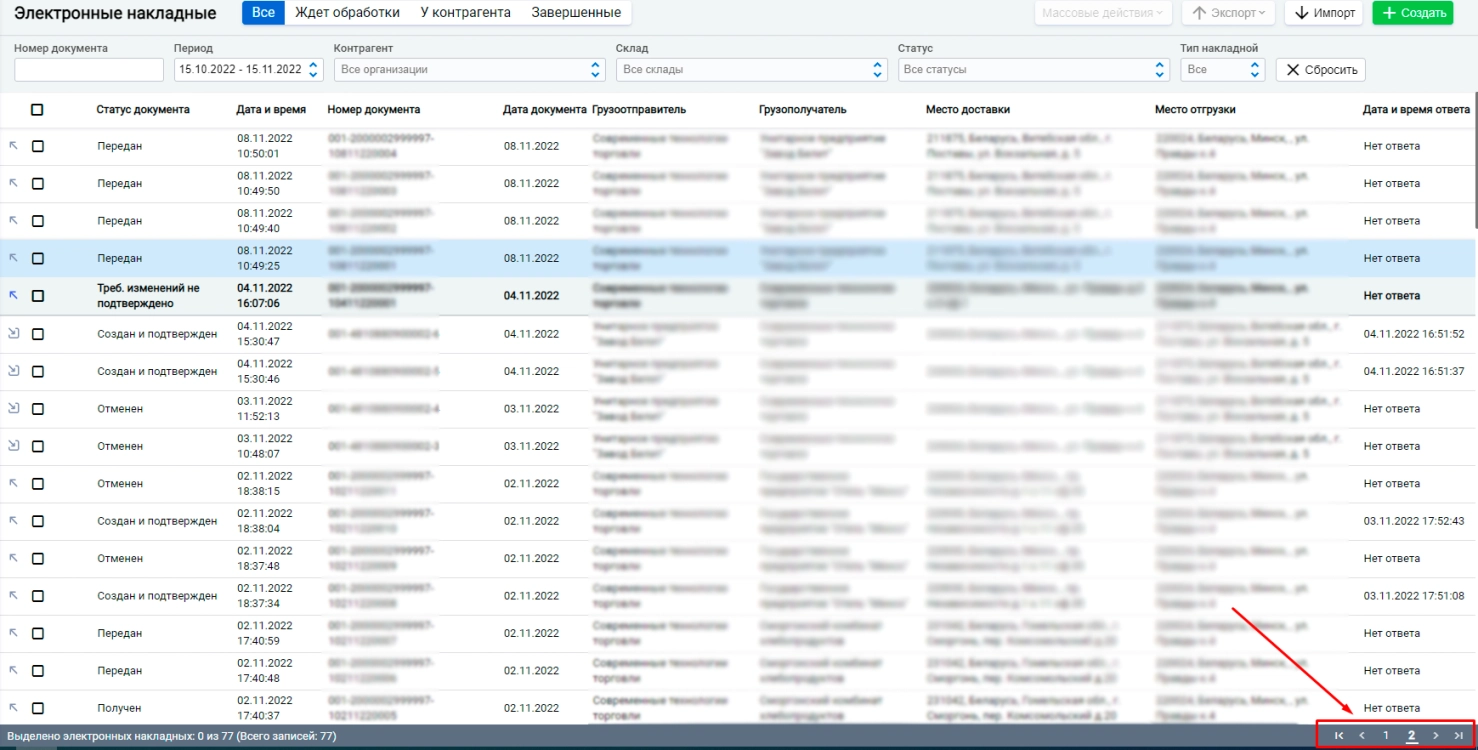1478x750 pixels.
Task: Click outgoing arrow icon in 08.11.2022 10:49:50 row
Action: (x=14, y=183)
